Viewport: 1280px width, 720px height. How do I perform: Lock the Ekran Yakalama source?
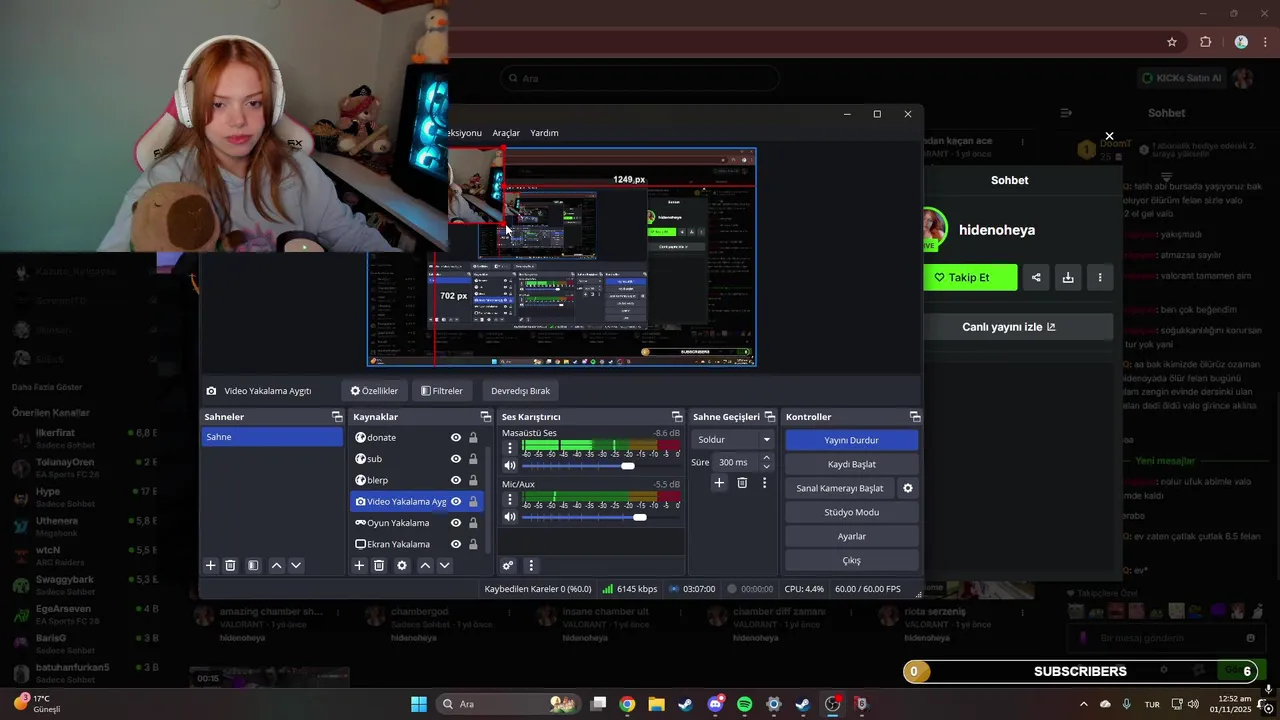473,544
